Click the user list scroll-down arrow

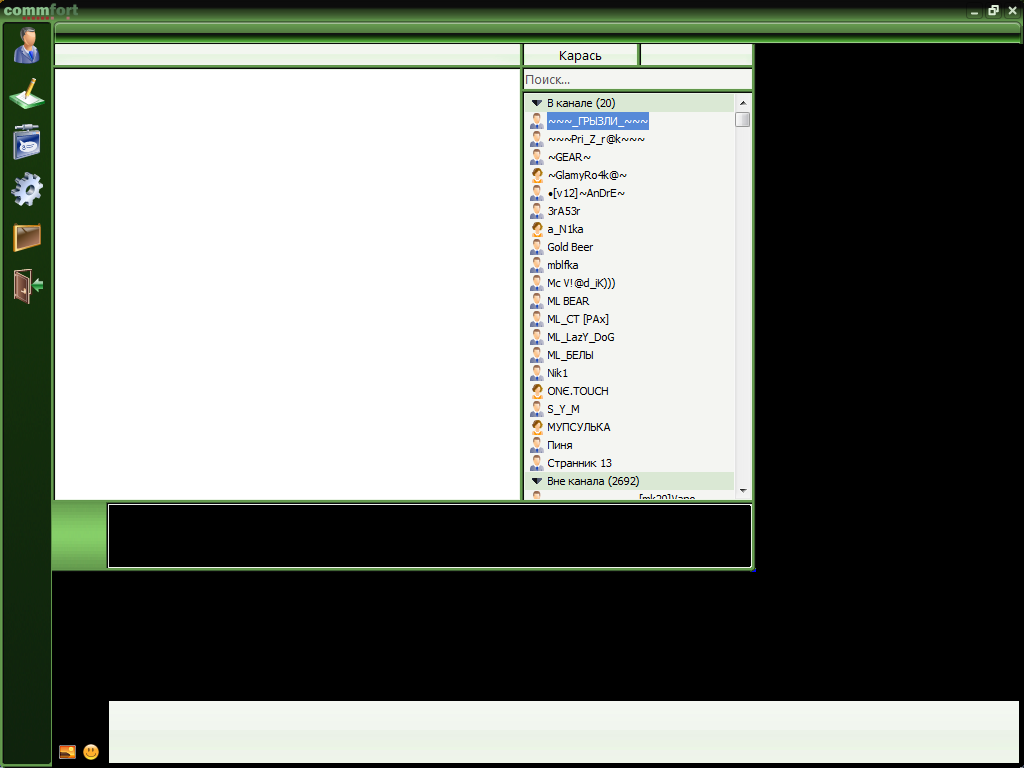[x=742, y=490]
